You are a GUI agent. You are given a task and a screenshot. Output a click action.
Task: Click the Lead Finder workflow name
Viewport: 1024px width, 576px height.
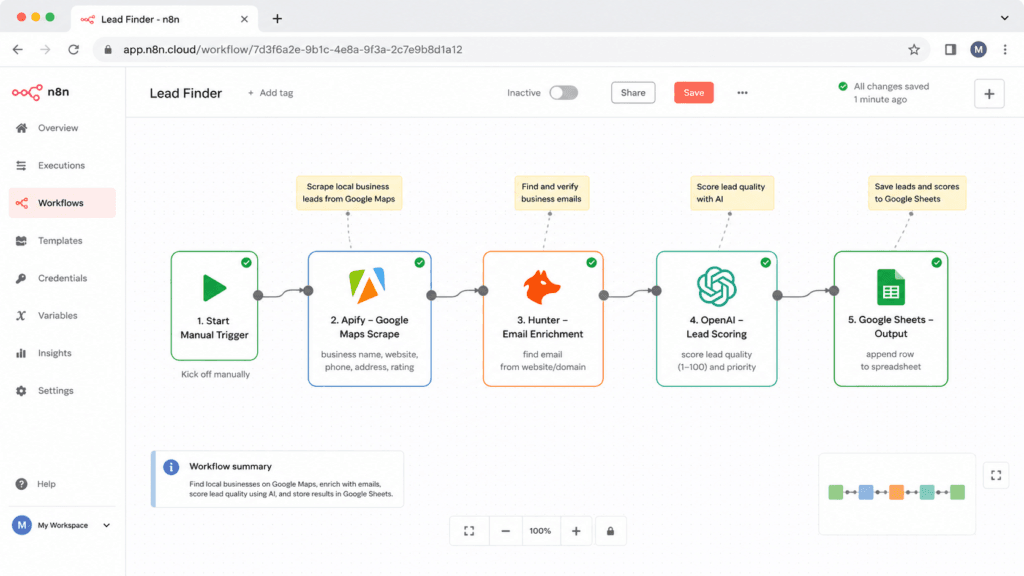[185, 93]
